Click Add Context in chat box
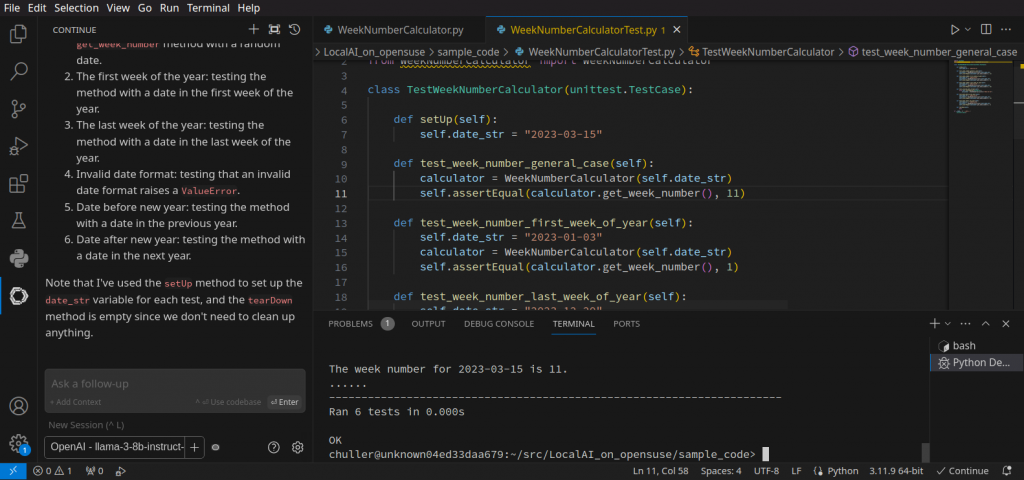 (76, 402)
